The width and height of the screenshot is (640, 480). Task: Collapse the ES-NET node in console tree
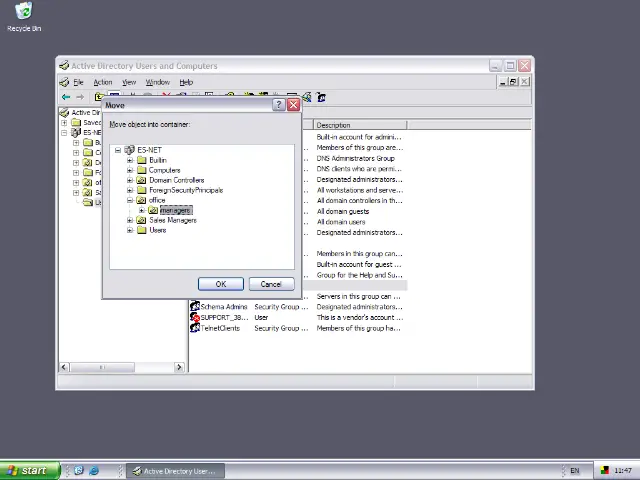click(64, 133)
